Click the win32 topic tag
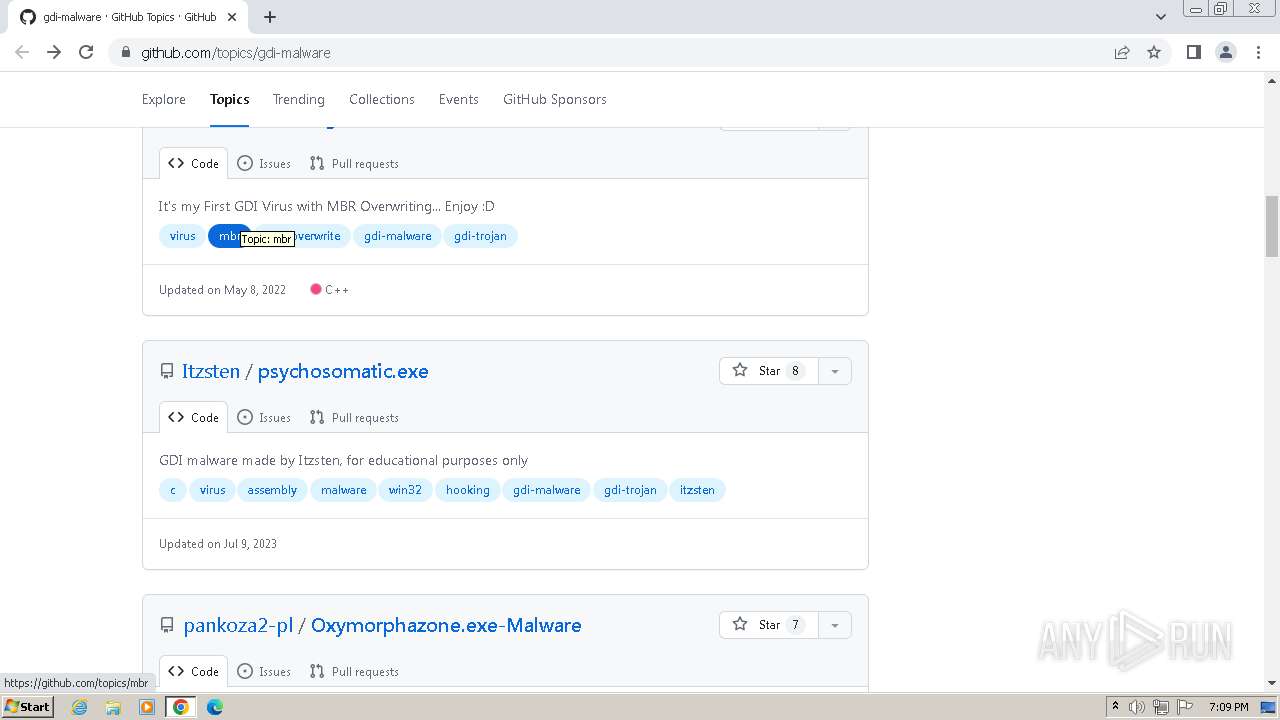This screenshot has height=720, width=1280. [x=405, y=490]
